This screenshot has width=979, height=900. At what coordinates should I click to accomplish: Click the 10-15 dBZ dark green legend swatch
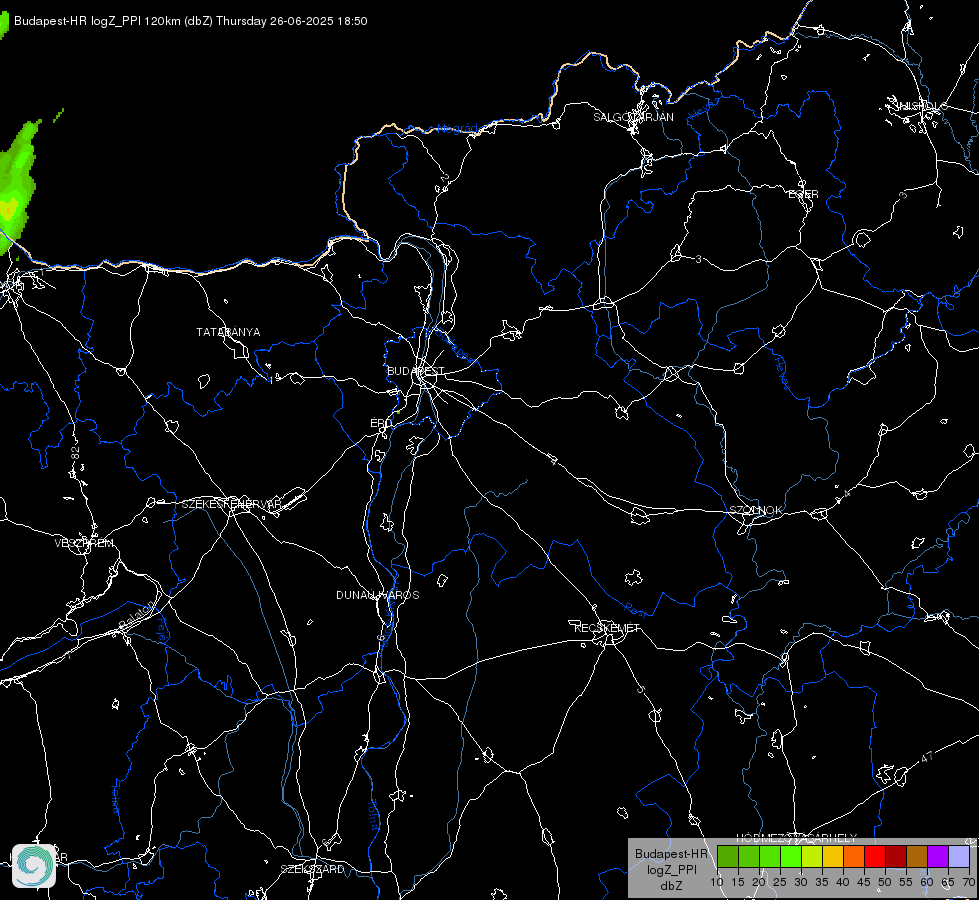click(728, 856)
